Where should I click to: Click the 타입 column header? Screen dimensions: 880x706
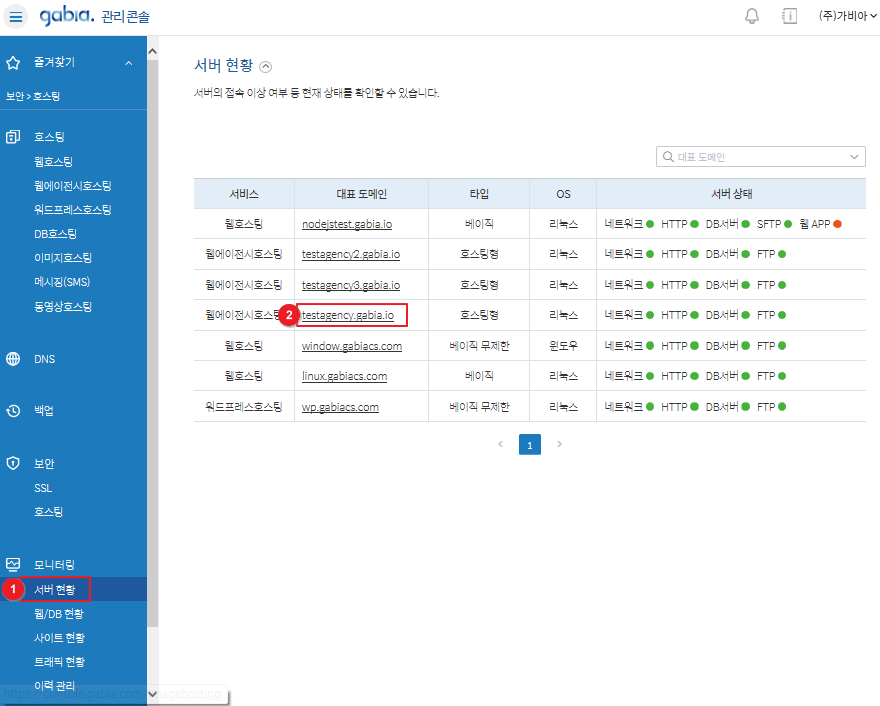(479, 194)
